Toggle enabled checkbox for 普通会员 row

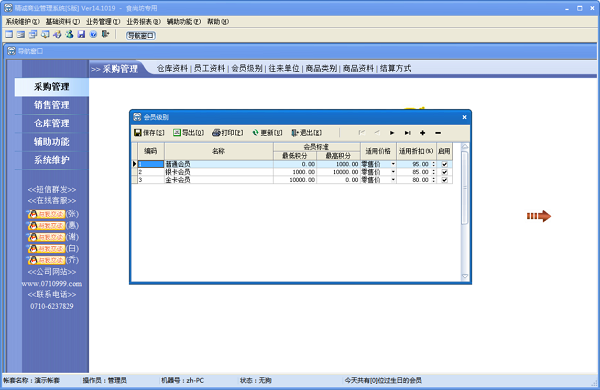tap(445, 164)
